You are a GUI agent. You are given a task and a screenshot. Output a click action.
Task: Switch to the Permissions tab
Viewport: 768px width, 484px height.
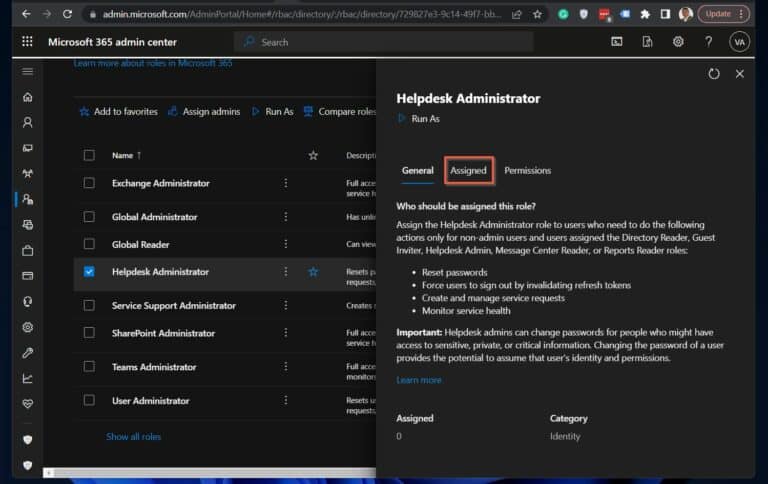point(528,170)
